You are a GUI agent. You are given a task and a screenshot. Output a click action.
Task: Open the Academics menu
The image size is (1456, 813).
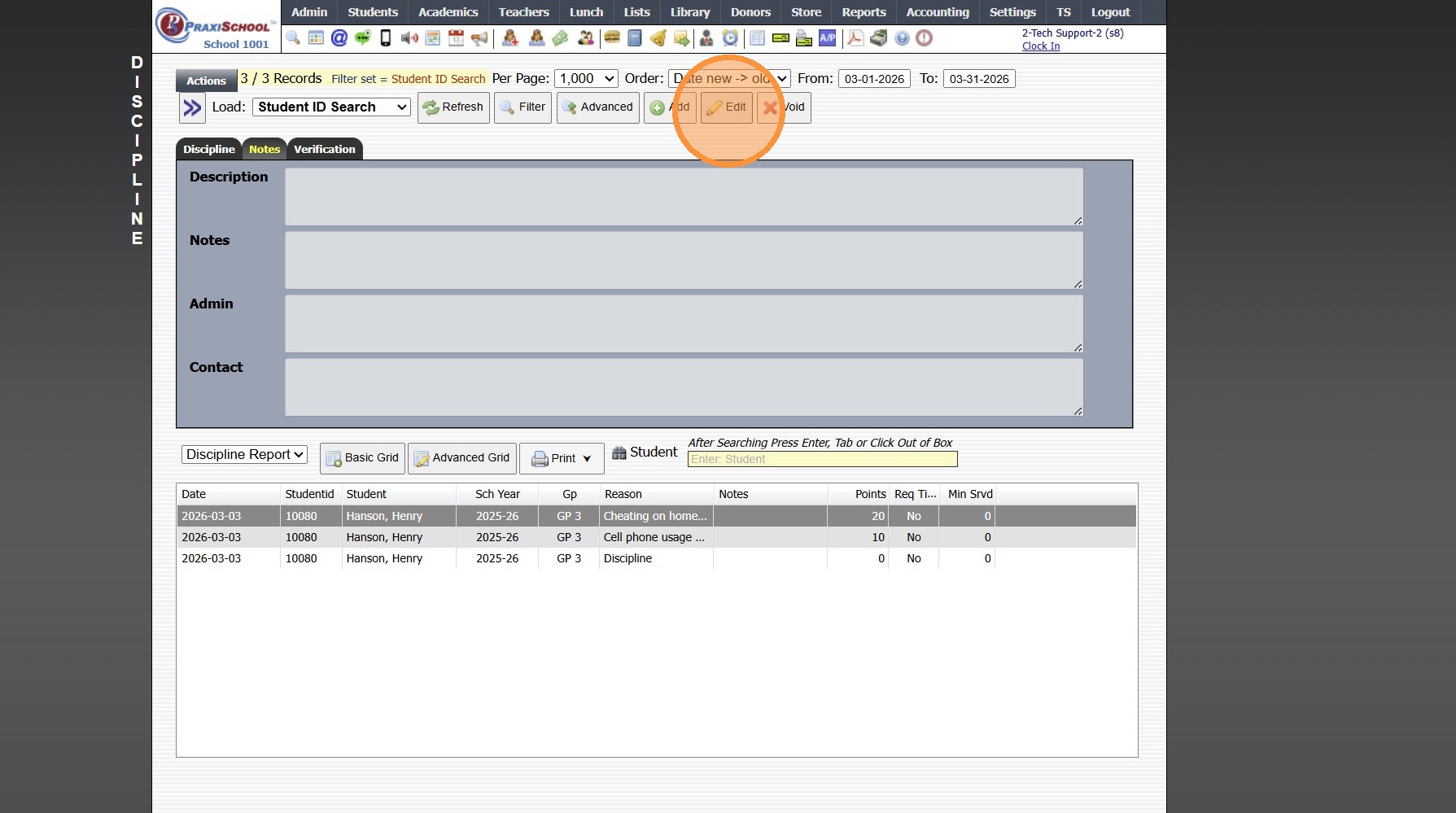tap(448, 12)
